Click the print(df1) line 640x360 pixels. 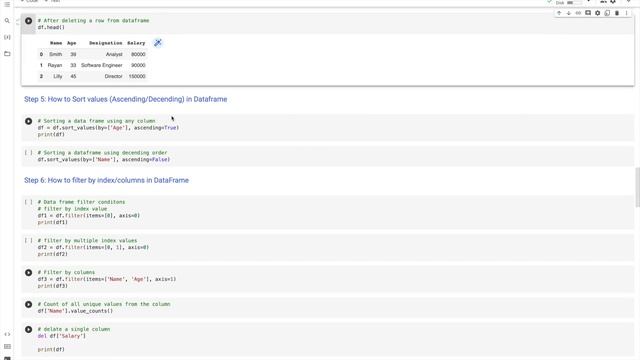tap(53, 222)
